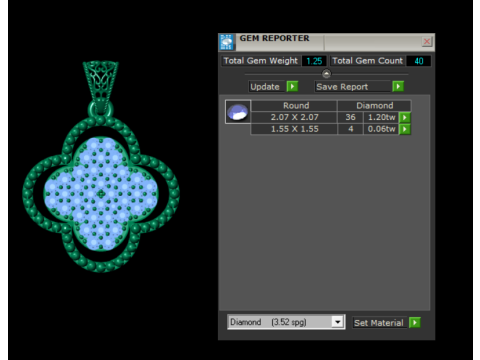Open the Diamond (3.52 spg) material dropdown
This screenshot has height=360, width=480.
click(x=338, y=322)
